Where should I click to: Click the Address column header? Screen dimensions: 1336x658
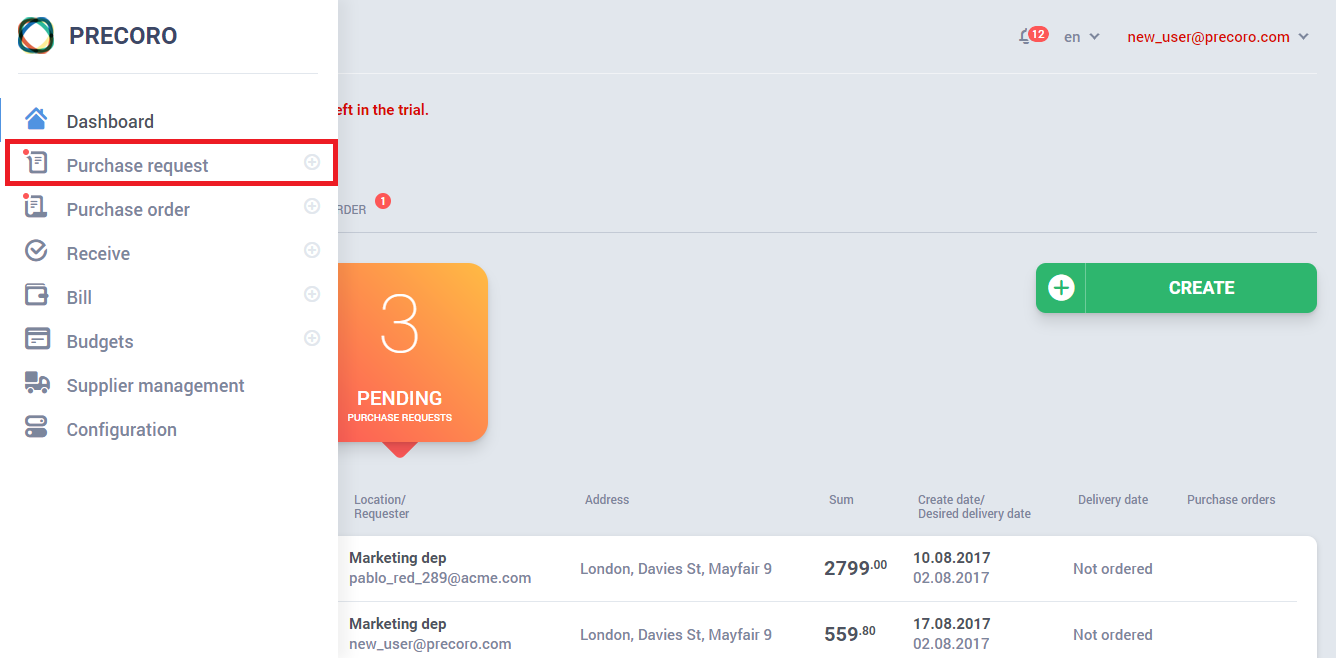607,500
